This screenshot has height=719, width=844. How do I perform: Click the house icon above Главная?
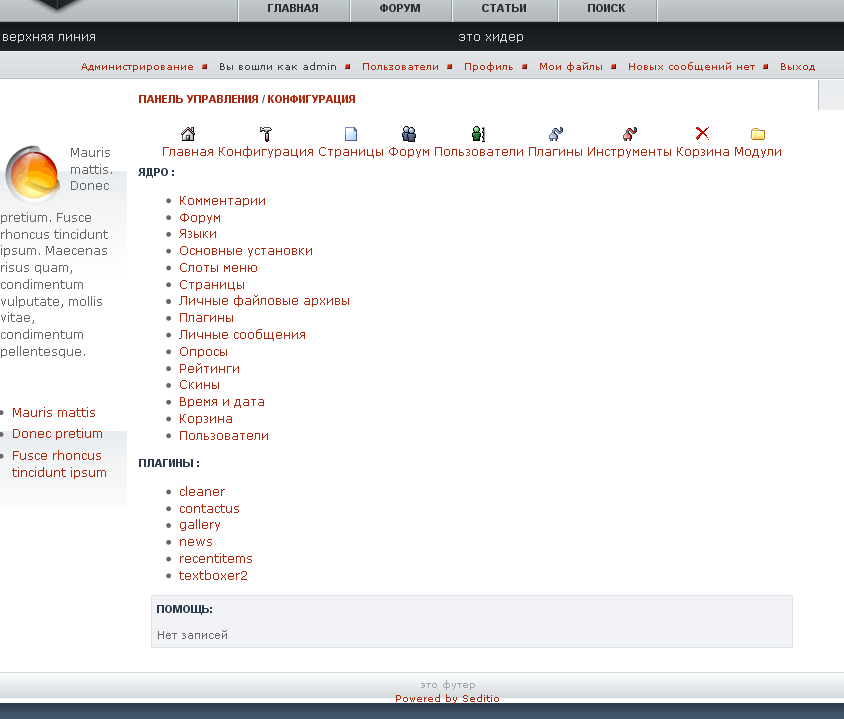pos(187,134)
